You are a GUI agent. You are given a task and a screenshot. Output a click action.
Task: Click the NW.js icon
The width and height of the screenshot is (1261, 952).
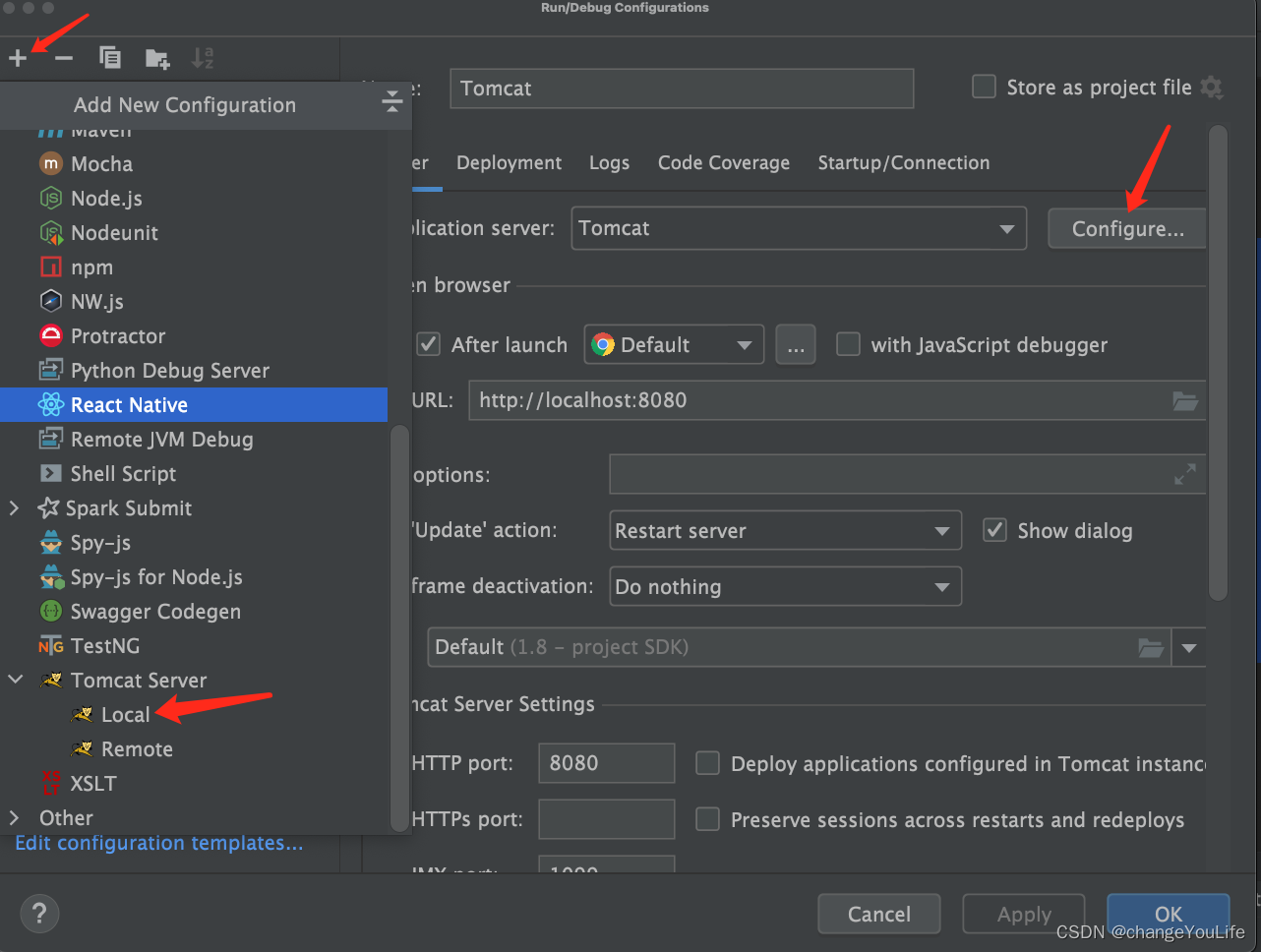pos(50,301)
